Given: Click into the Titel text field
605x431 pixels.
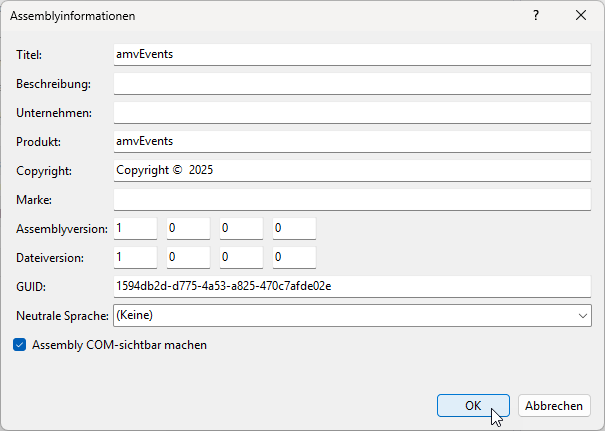Looking at the screenshot, I should (352, 54).
